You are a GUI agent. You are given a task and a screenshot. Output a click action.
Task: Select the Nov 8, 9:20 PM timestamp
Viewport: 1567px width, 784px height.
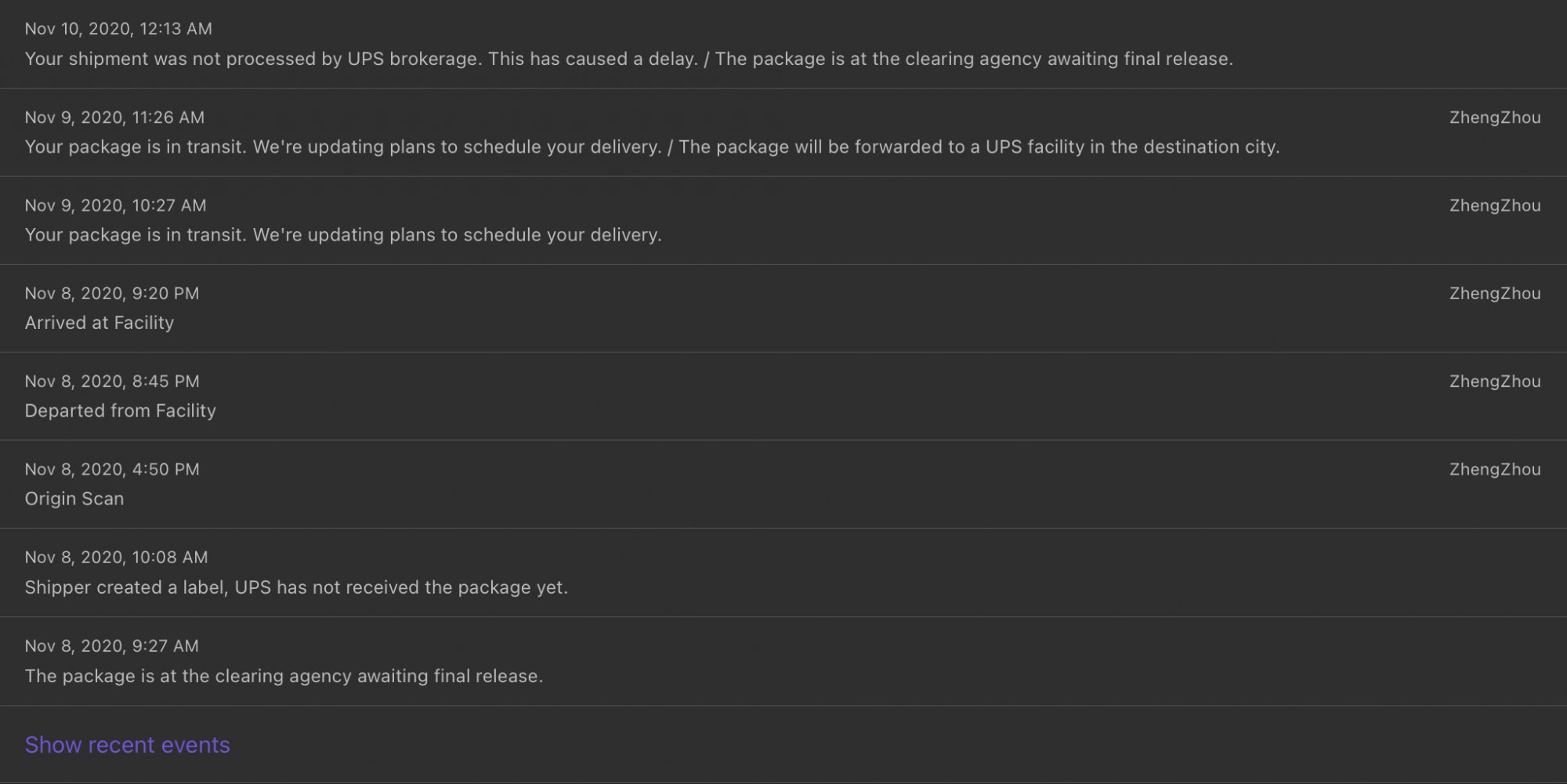[112, 294]
